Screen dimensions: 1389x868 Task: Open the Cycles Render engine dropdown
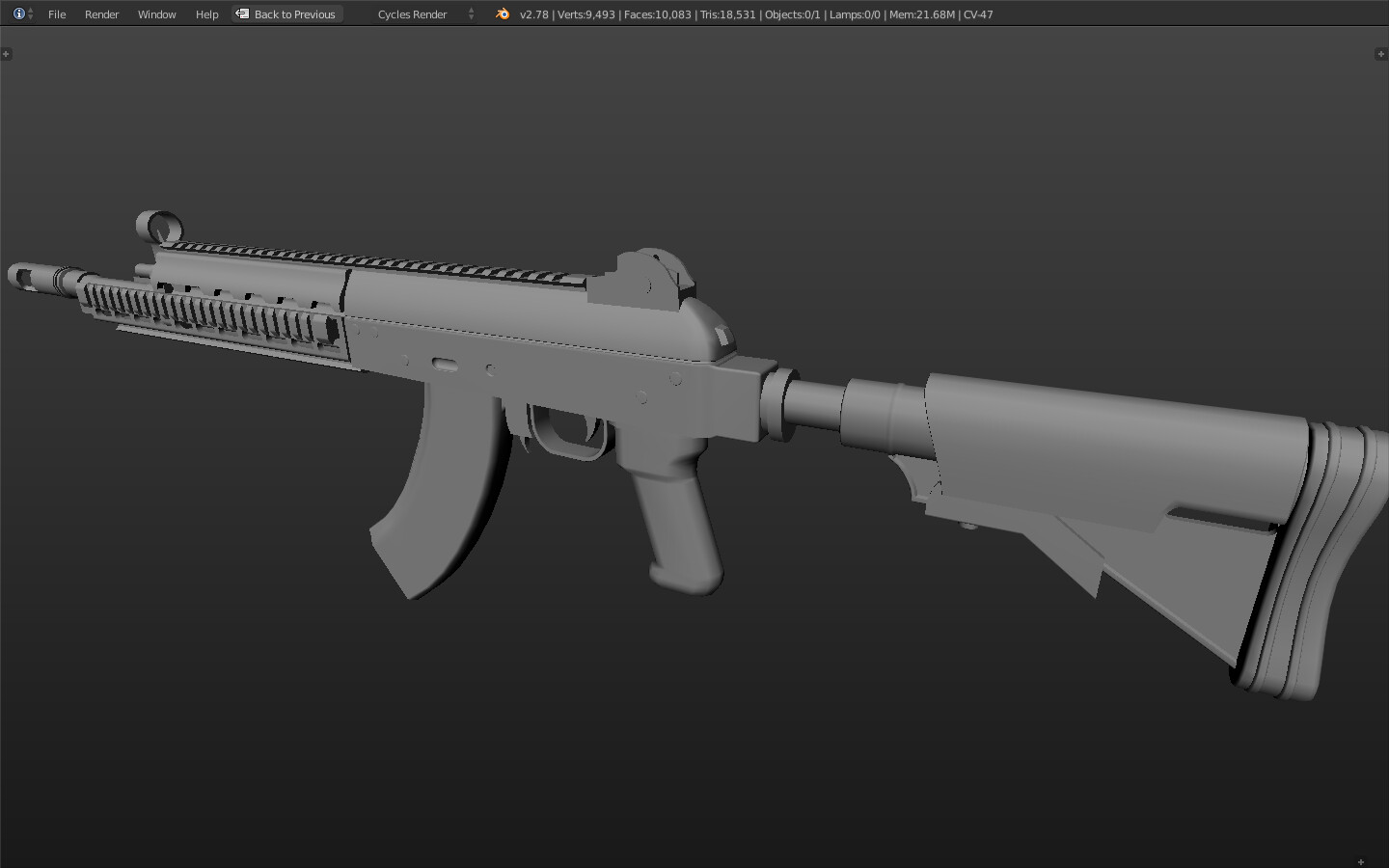click(x=424, y=14)
